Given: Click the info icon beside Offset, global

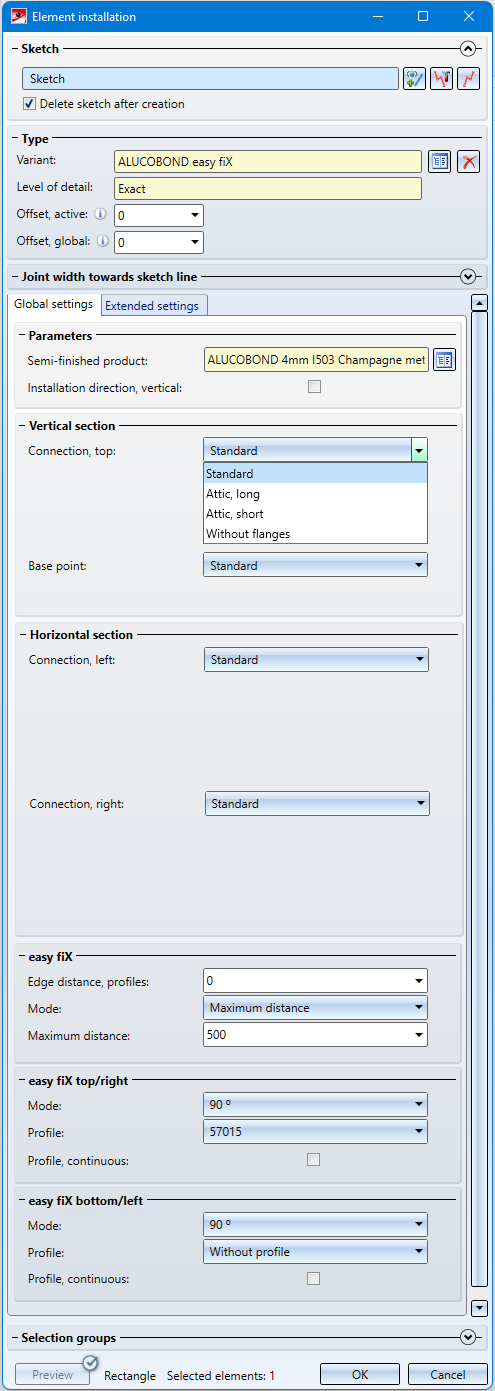Looking at the screenshot, I should 100,241.
